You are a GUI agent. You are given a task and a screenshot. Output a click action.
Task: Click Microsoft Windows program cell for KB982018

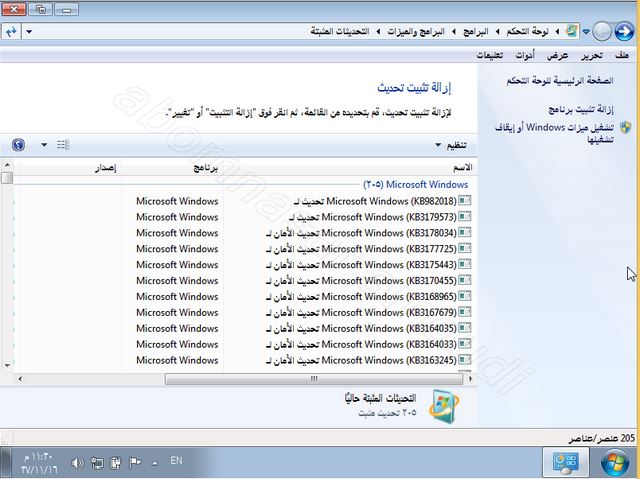click(177, 201)
